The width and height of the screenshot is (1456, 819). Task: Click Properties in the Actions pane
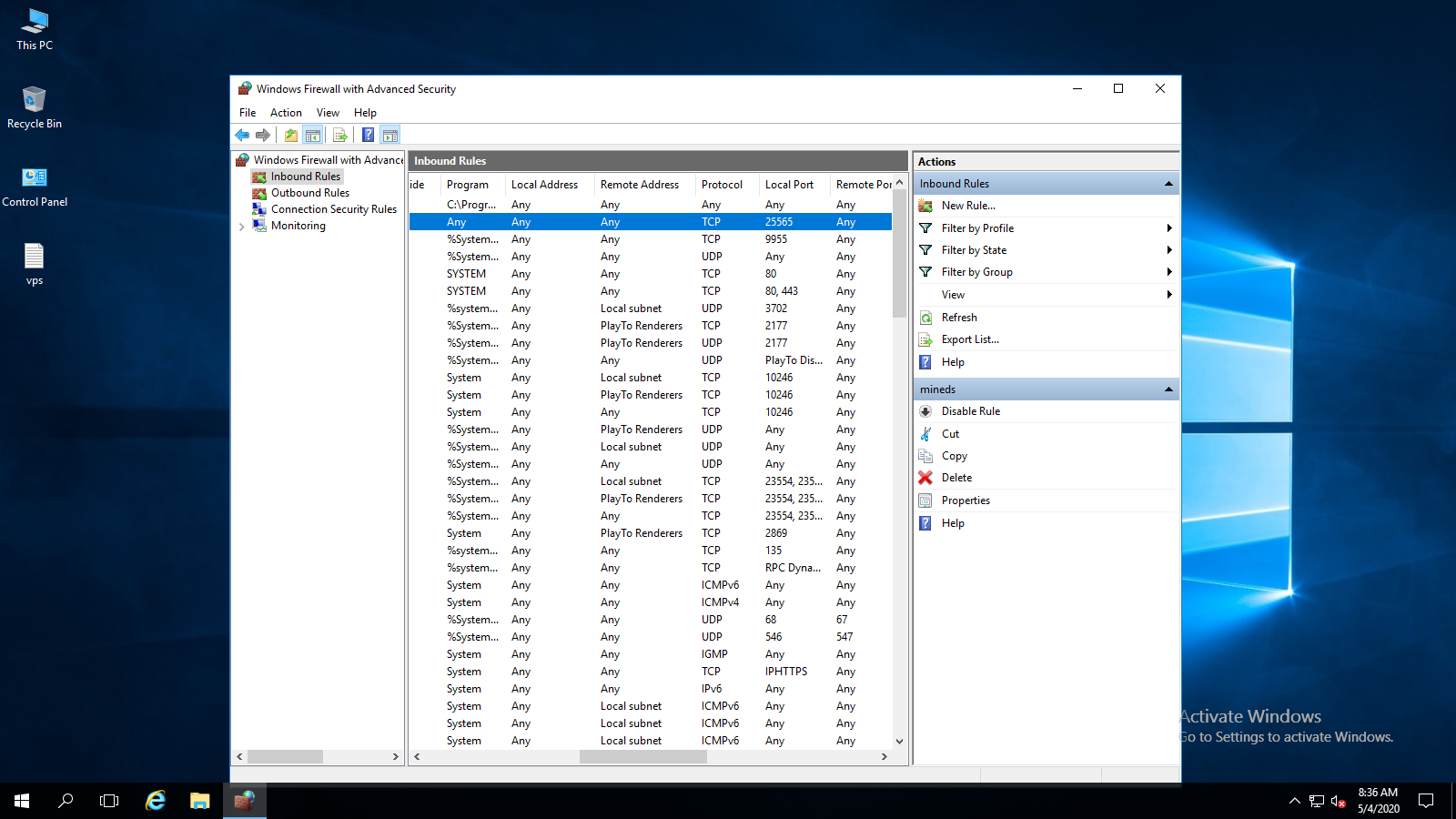966,500
